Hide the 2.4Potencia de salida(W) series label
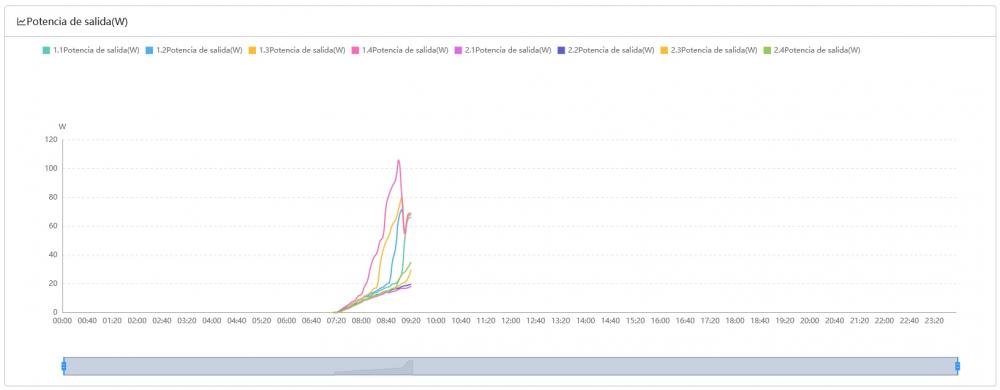 (817, 50)
